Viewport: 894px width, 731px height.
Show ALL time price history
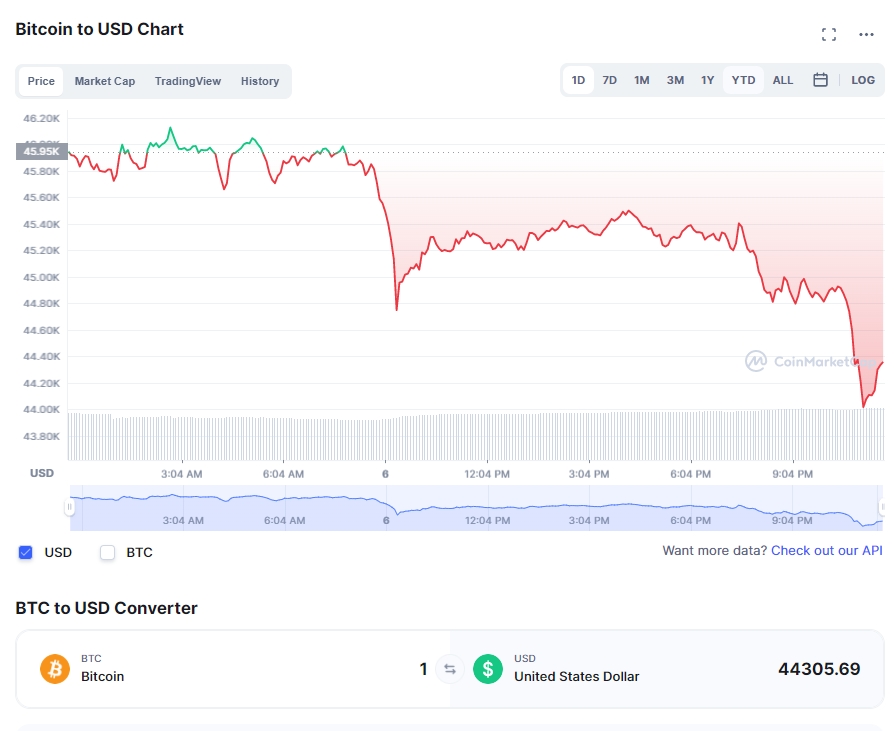click(783, 80)
